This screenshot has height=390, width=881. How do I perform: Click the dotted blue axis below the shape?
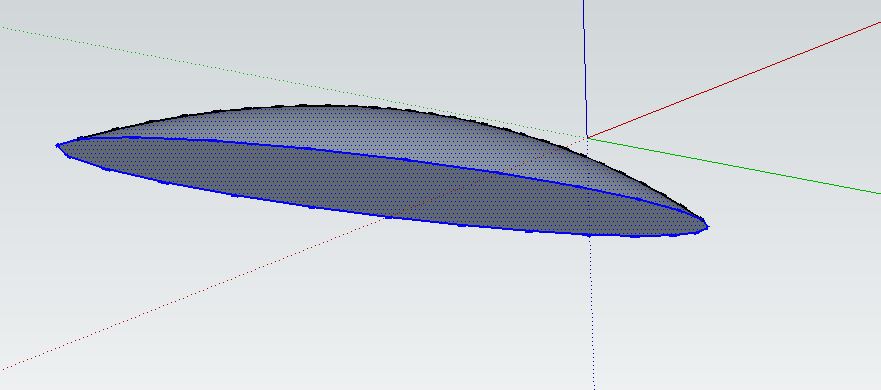tap(592, 312)
